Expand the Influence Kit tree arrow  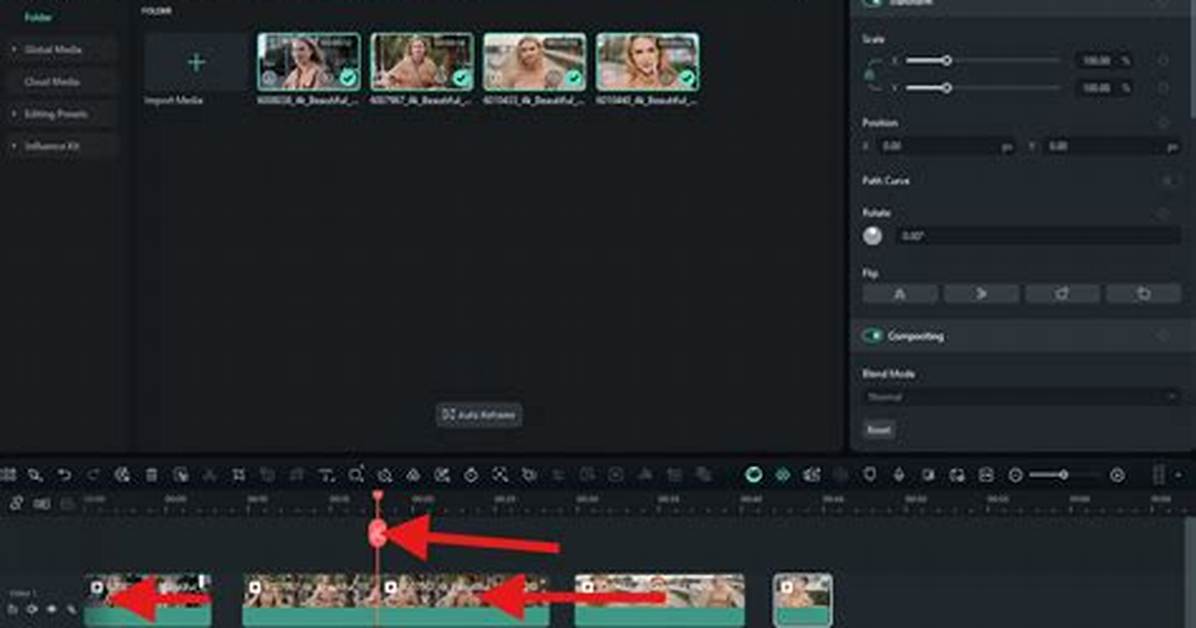click(14, 146)
